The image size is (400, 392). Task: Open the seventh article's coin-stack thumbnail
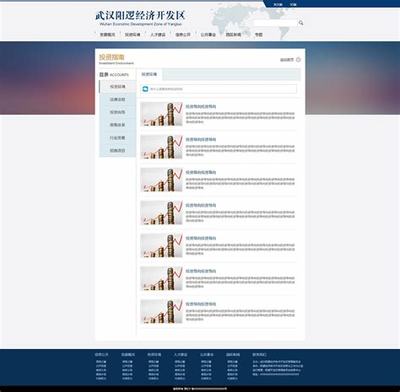point(161,312)
